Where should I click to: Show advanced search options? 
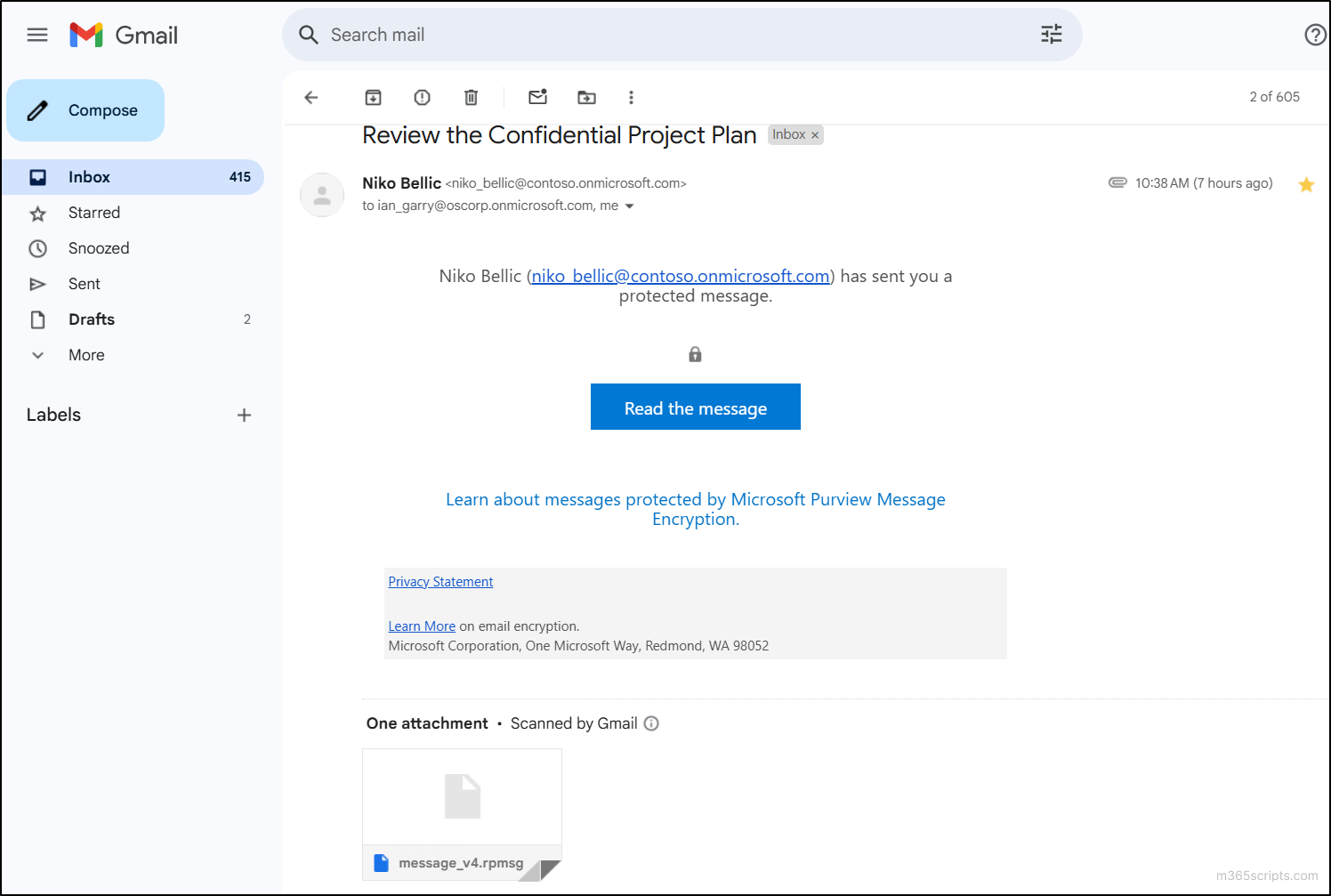(1051, 34)
